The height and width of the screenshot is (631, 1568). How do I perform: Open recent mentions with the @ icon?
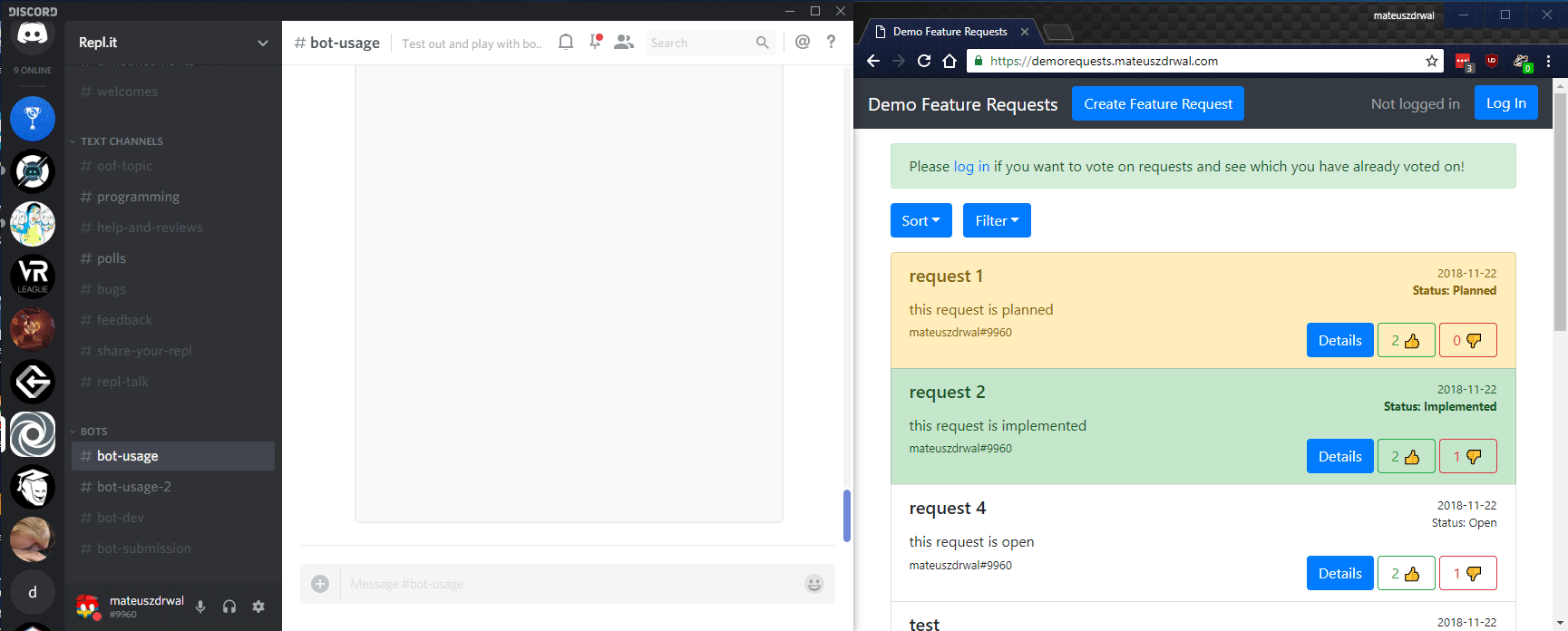803,42
